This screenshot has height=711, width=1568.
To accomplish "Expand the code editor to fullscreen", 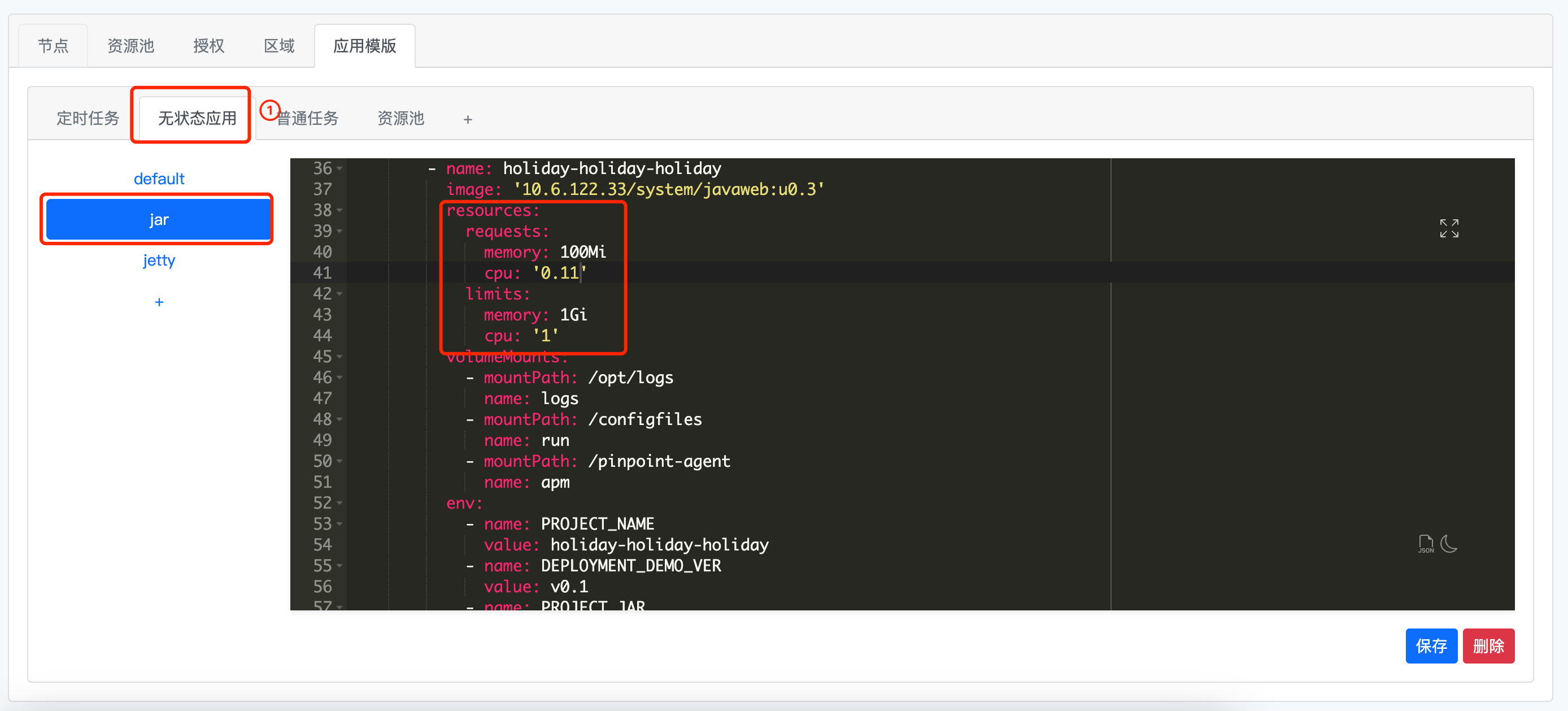I will [1449, 228].
